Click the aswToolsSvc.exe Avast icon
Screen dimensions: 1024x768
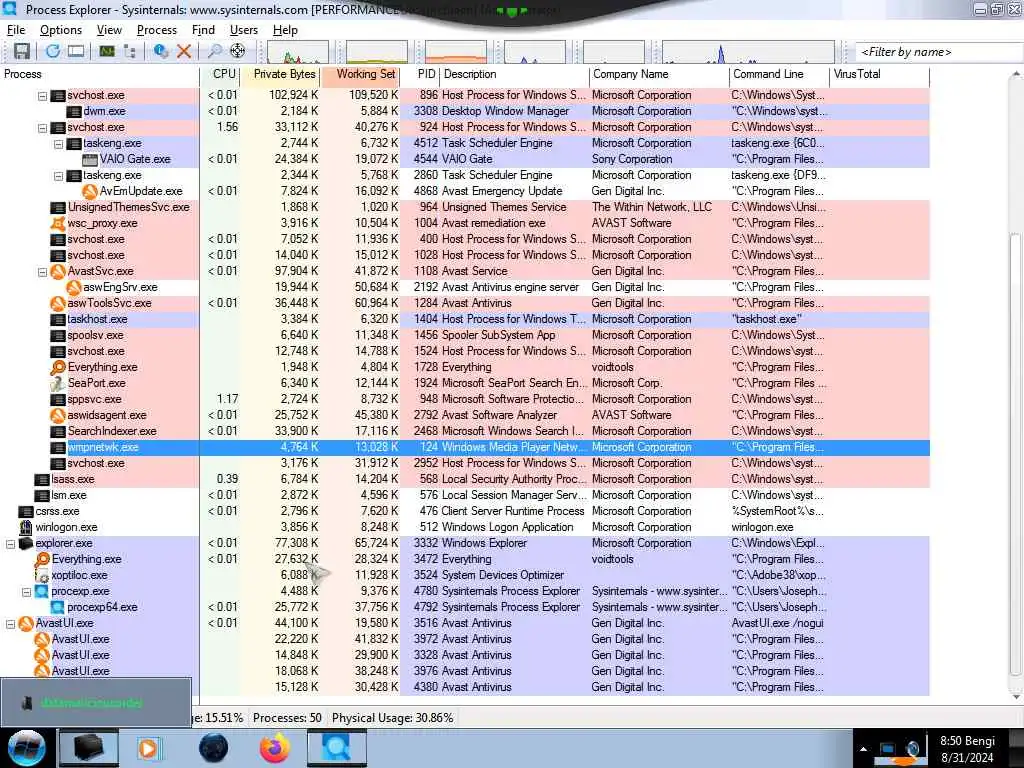click(x=57, y=303)
